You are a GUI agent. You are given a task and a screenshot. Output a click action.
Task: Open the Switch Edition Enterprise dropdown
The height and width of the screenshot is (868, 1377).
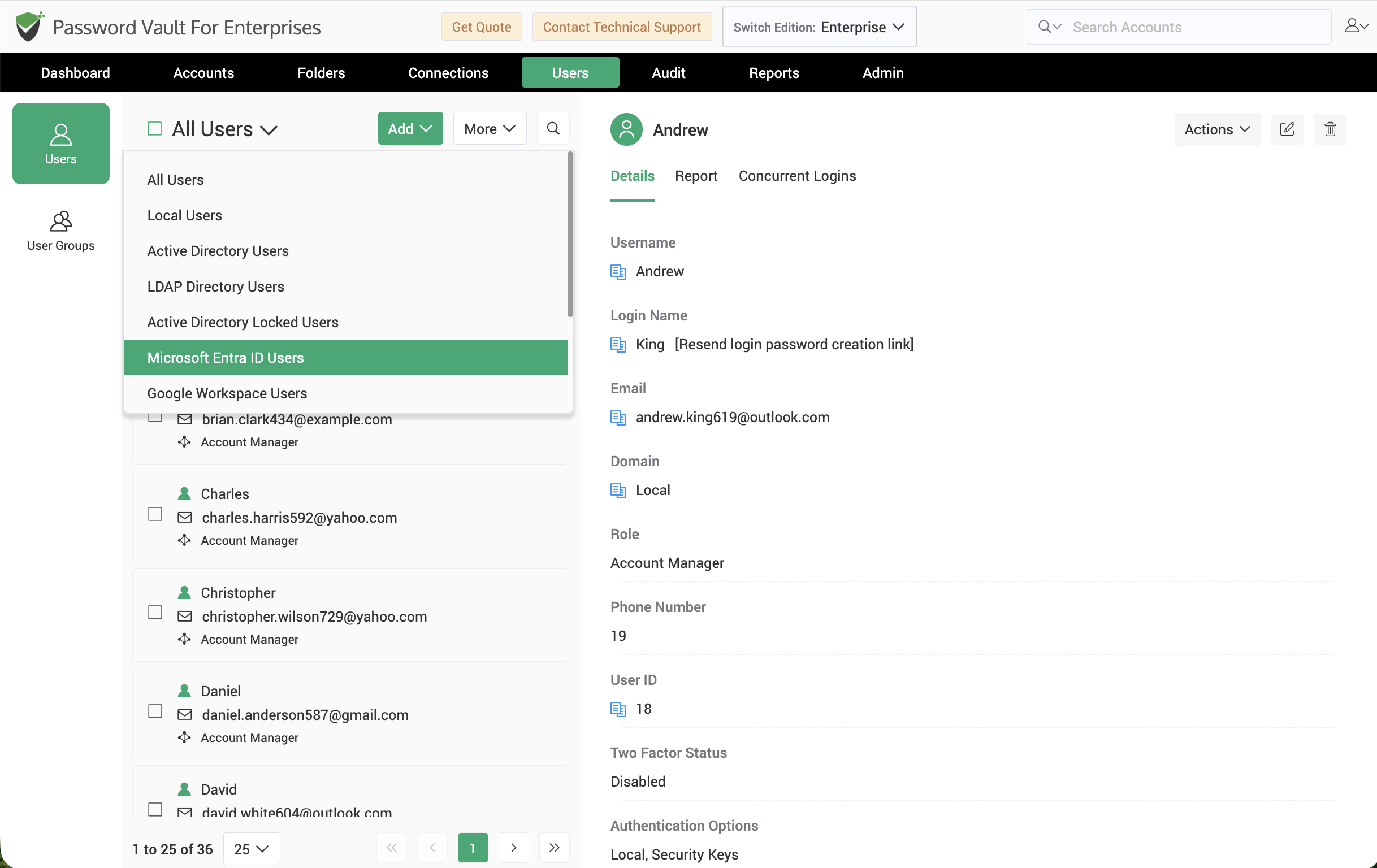(819, 27)
